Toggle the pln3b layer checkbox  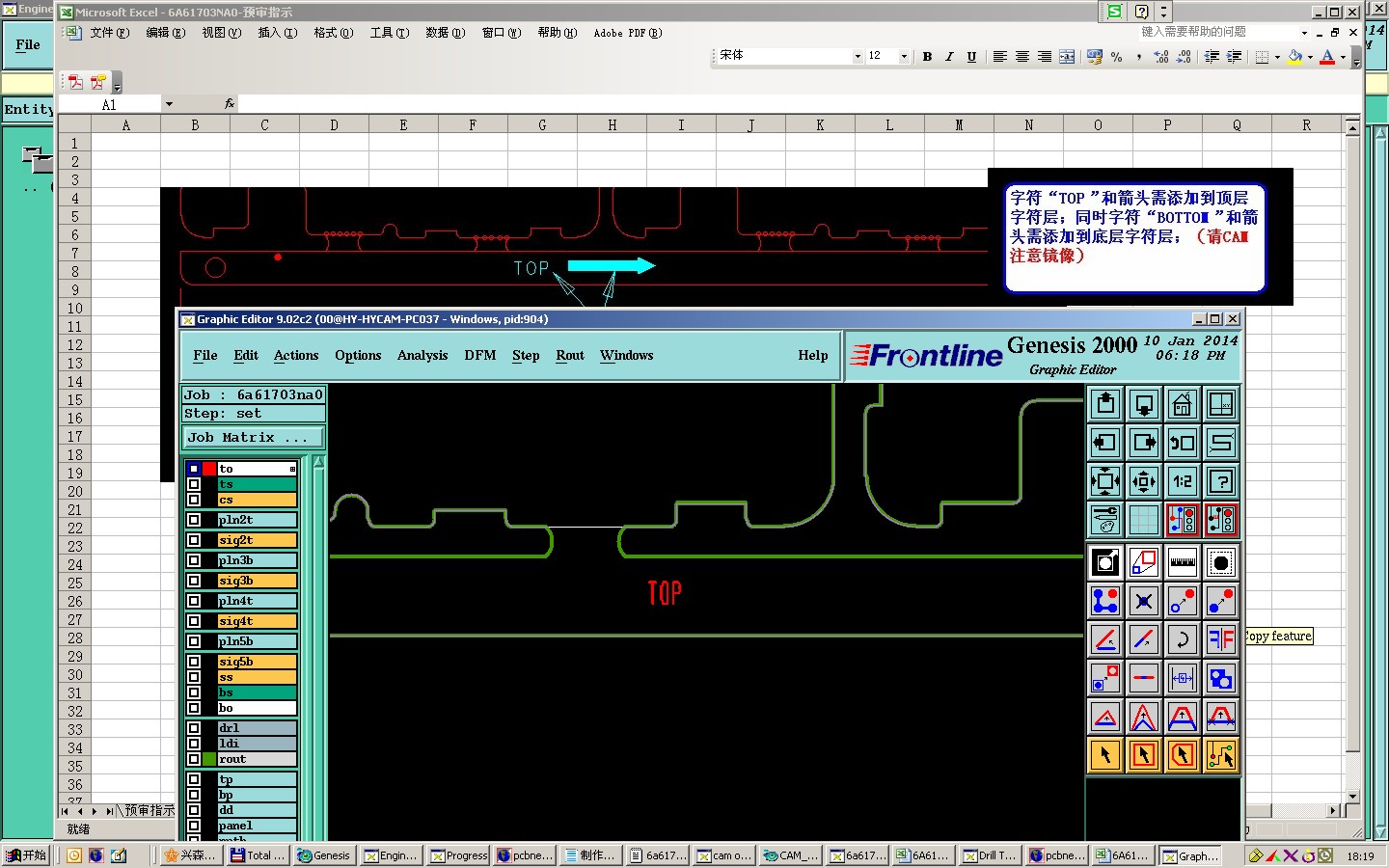[194, 560]
